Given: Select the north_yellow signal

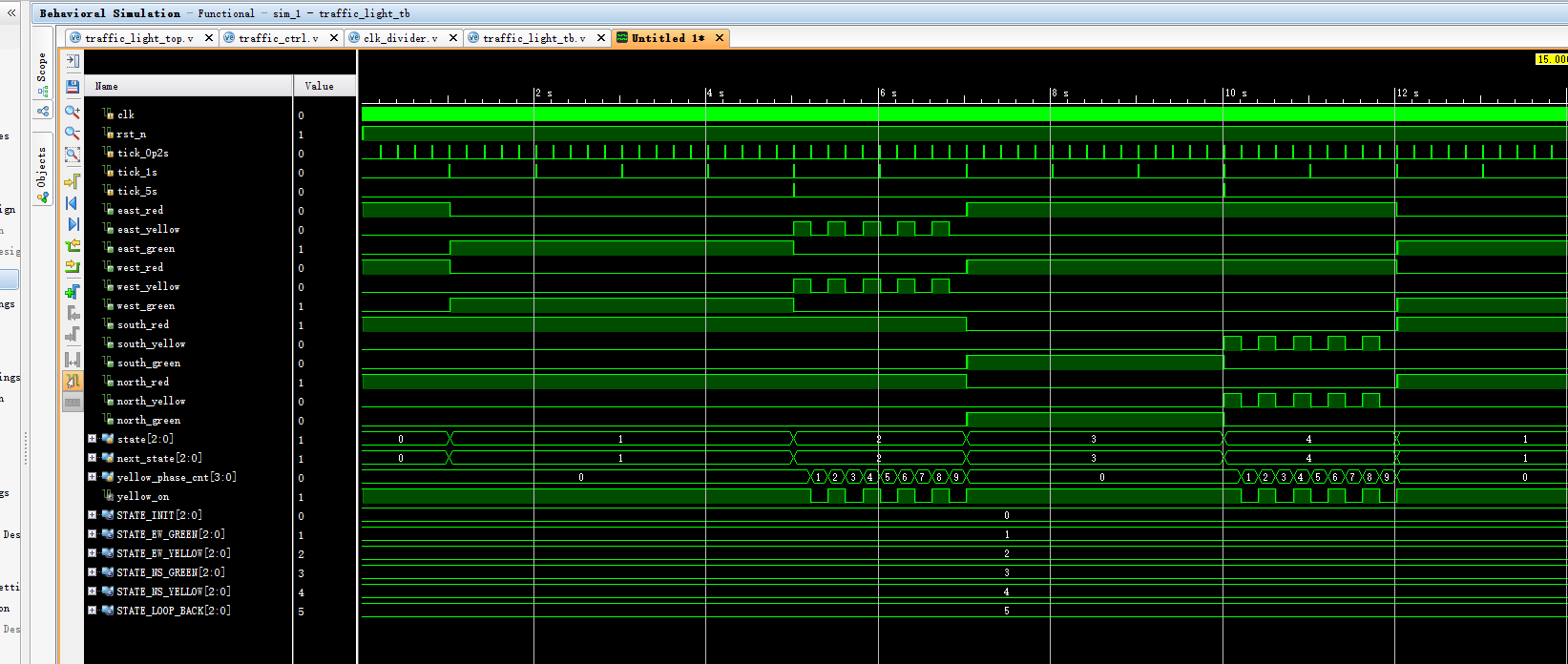Looking at the screenshot, I should click(151, 401).
